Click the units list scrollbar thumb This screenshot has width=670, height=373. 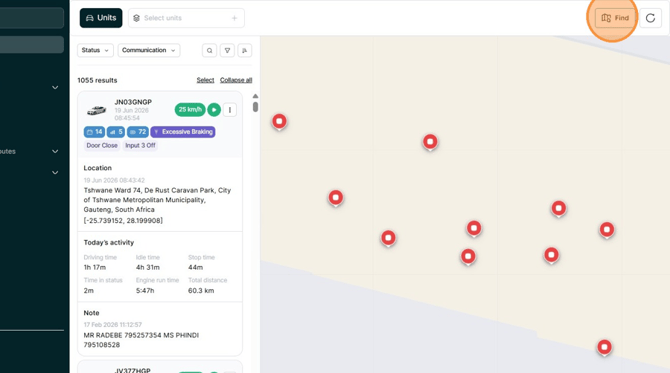tap(255, 106)
